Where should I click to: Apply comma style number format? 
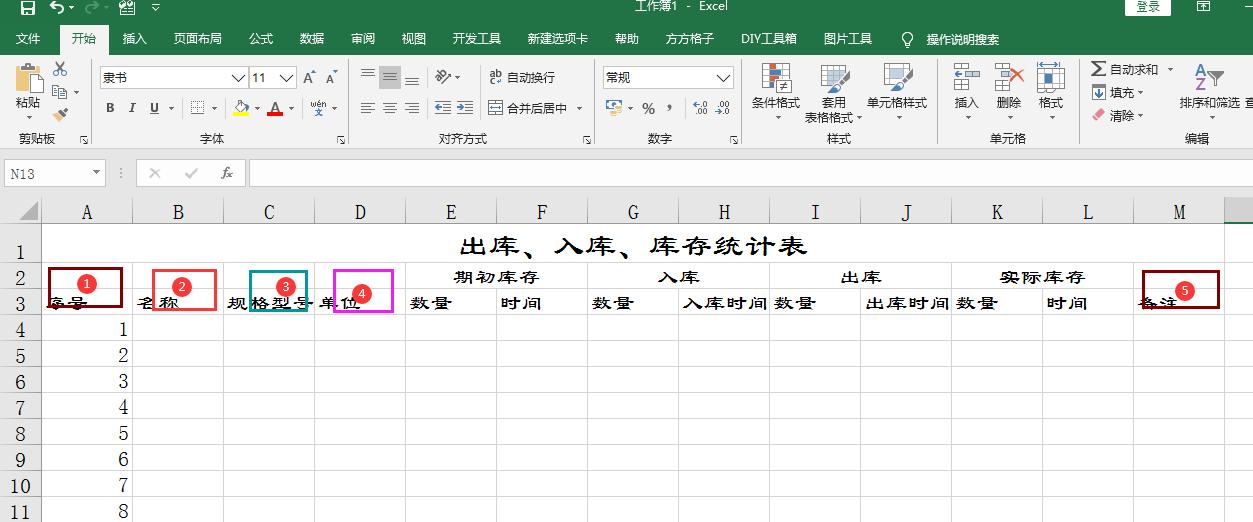pos(669,108)
